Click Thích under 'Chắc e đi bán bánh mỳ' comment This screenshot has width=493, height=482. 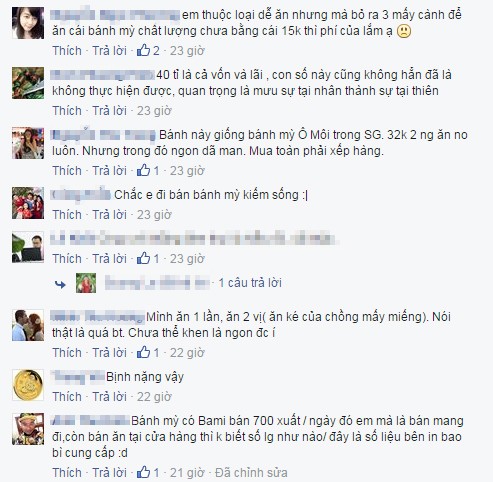[67, 215]
